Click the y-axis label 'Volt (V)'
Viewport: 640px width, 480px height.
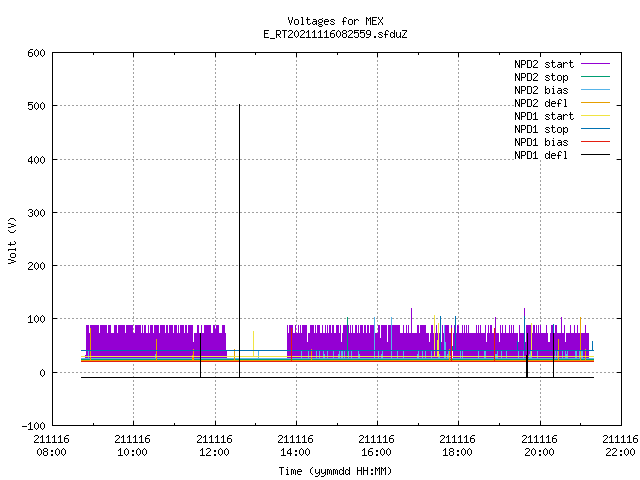pyautogui.click(x=12, y=240)
